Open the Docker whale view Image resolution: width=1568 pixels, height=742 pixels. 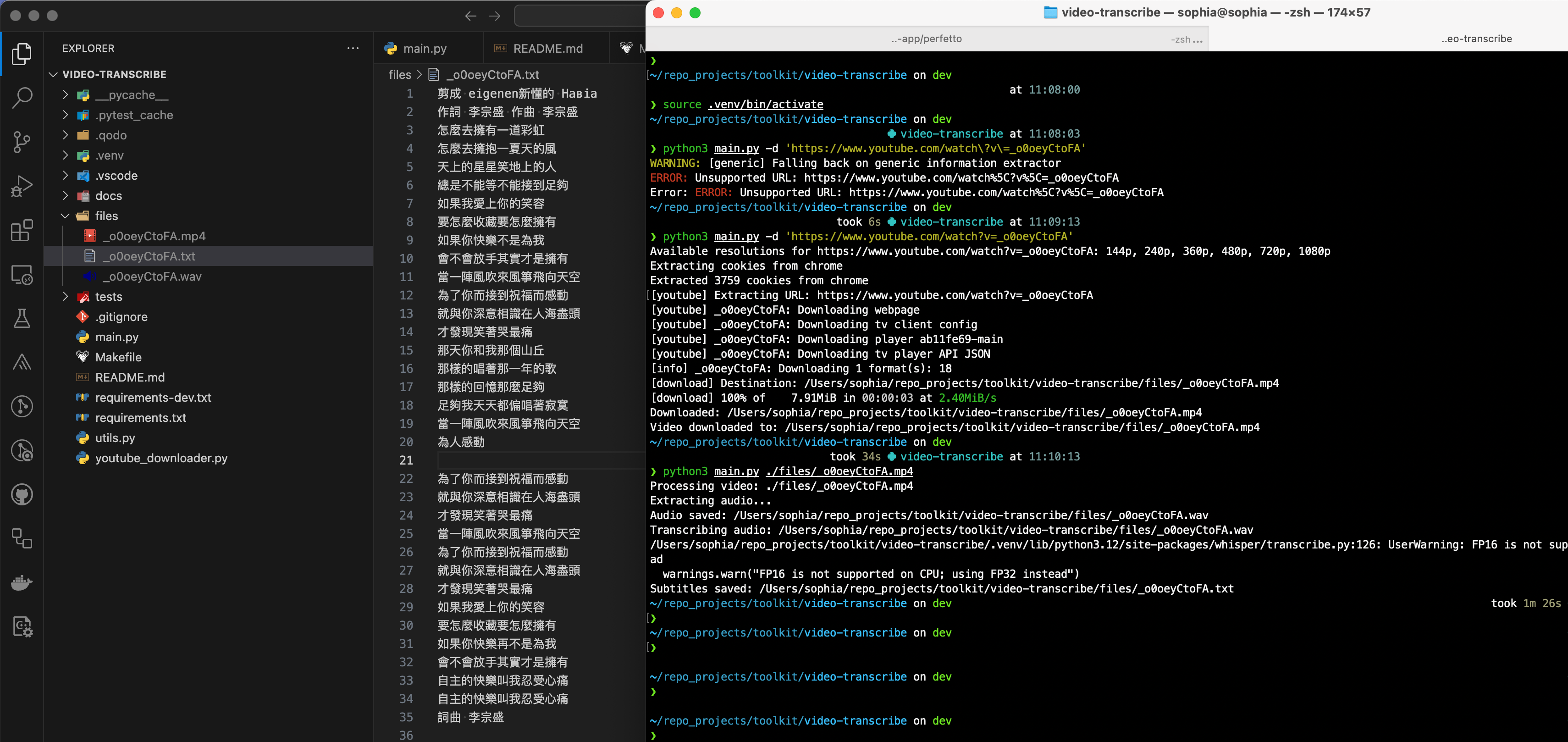tap(22, 582)
